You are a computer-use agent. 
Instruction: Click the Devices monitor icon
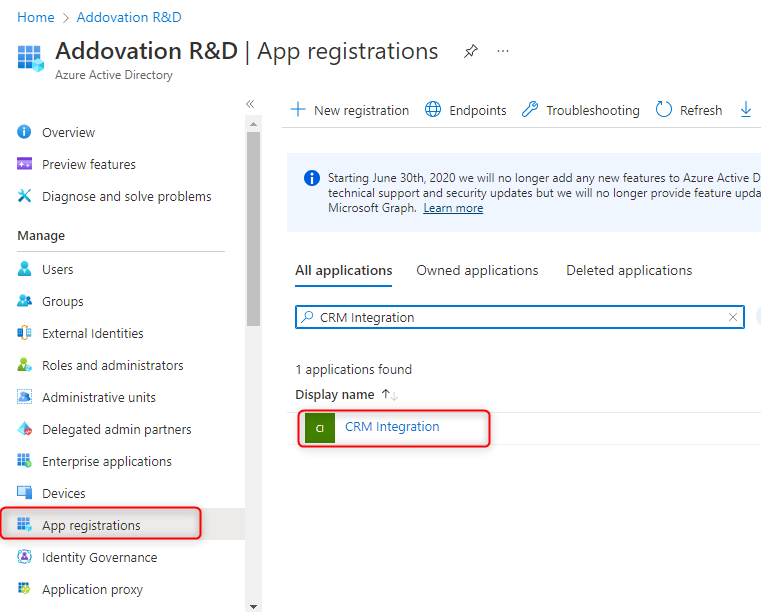(x=24, y=493)
